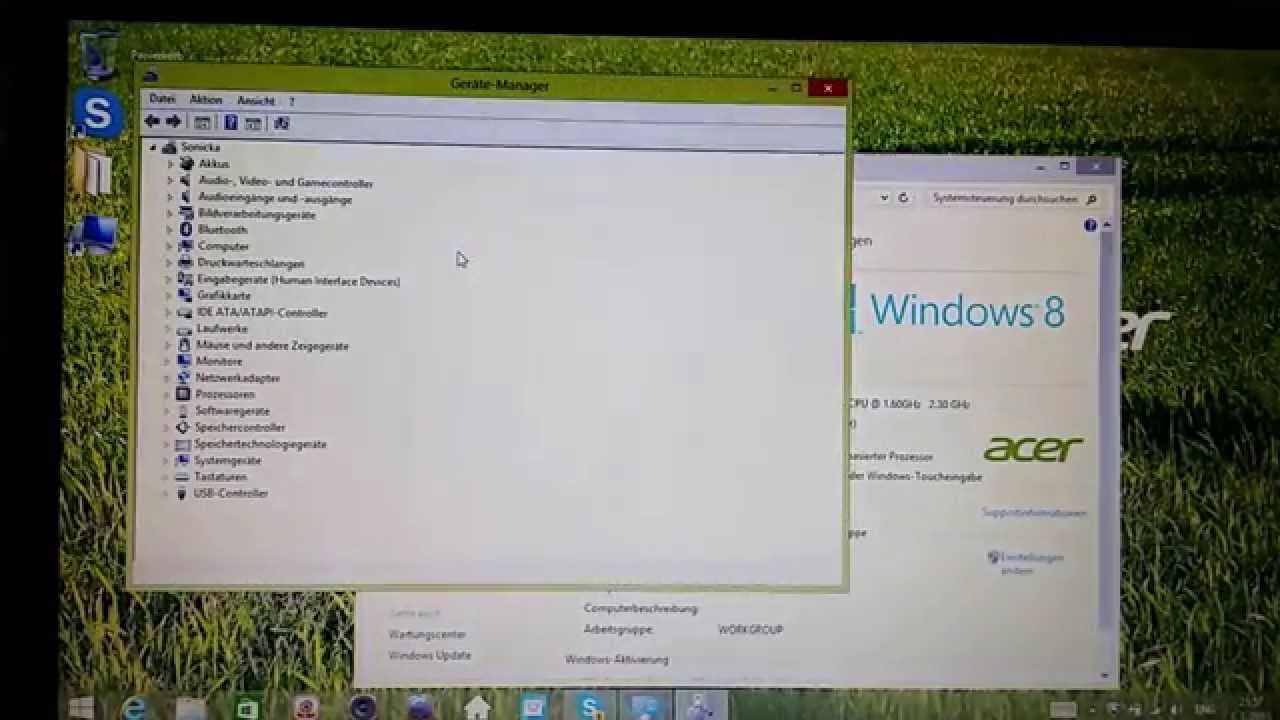Select the Softwaregeräte row
This screenshot has height=720, width=1280.
click(x=232, y=411)
